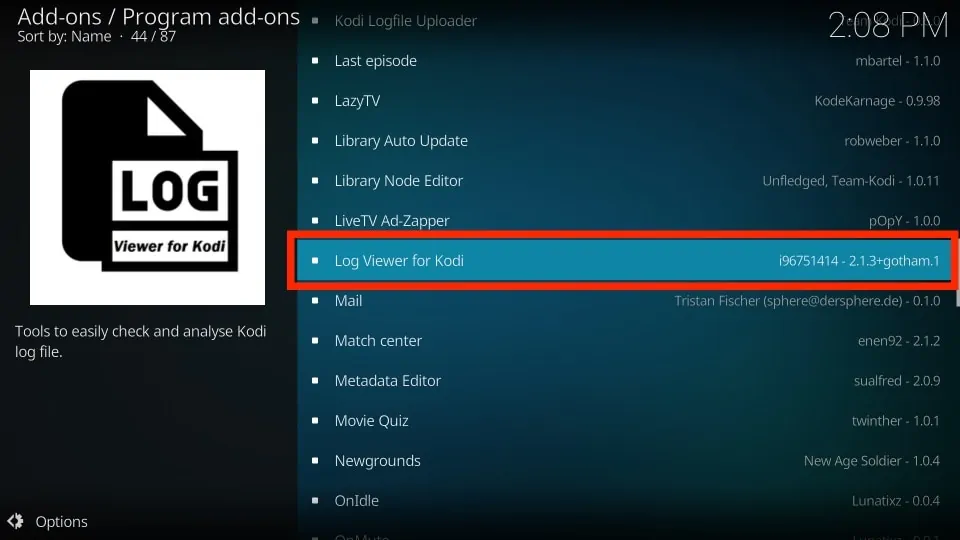Click the bullet beside LazyTV

[x=315, y=100]
